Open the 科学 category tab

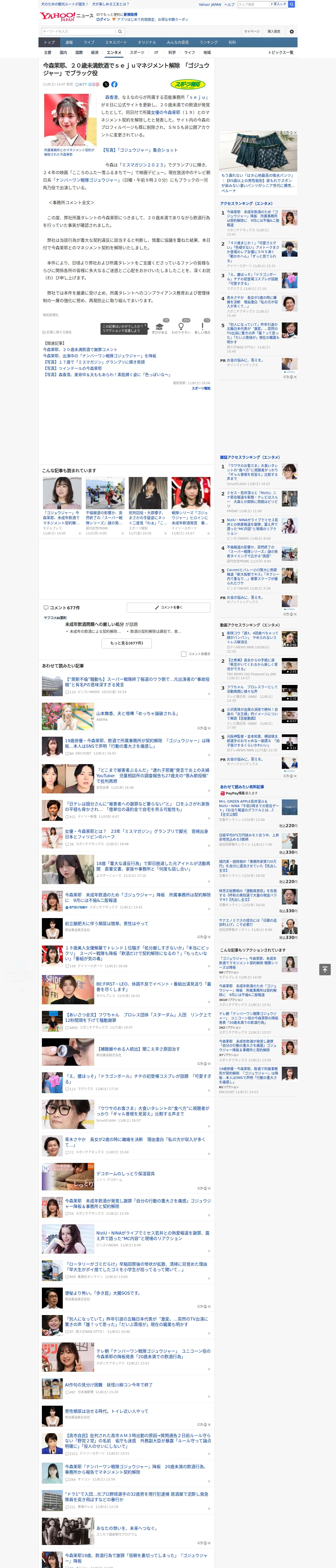(x=172, y=52)
